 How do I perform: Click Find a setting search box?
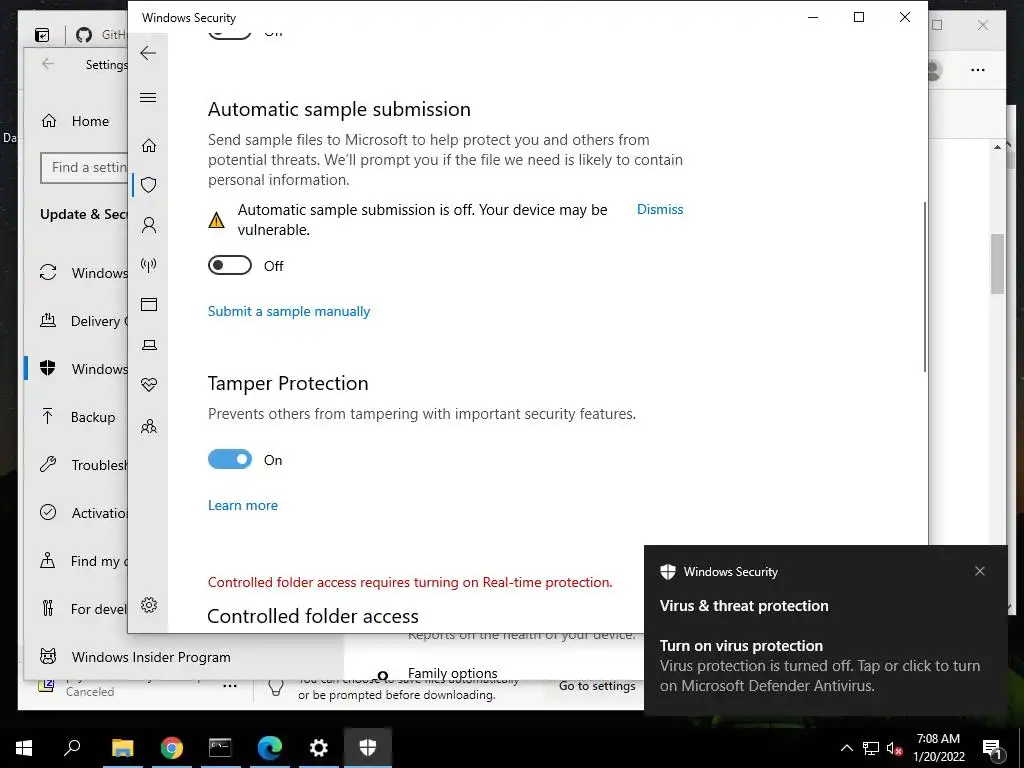click(84, 167)
